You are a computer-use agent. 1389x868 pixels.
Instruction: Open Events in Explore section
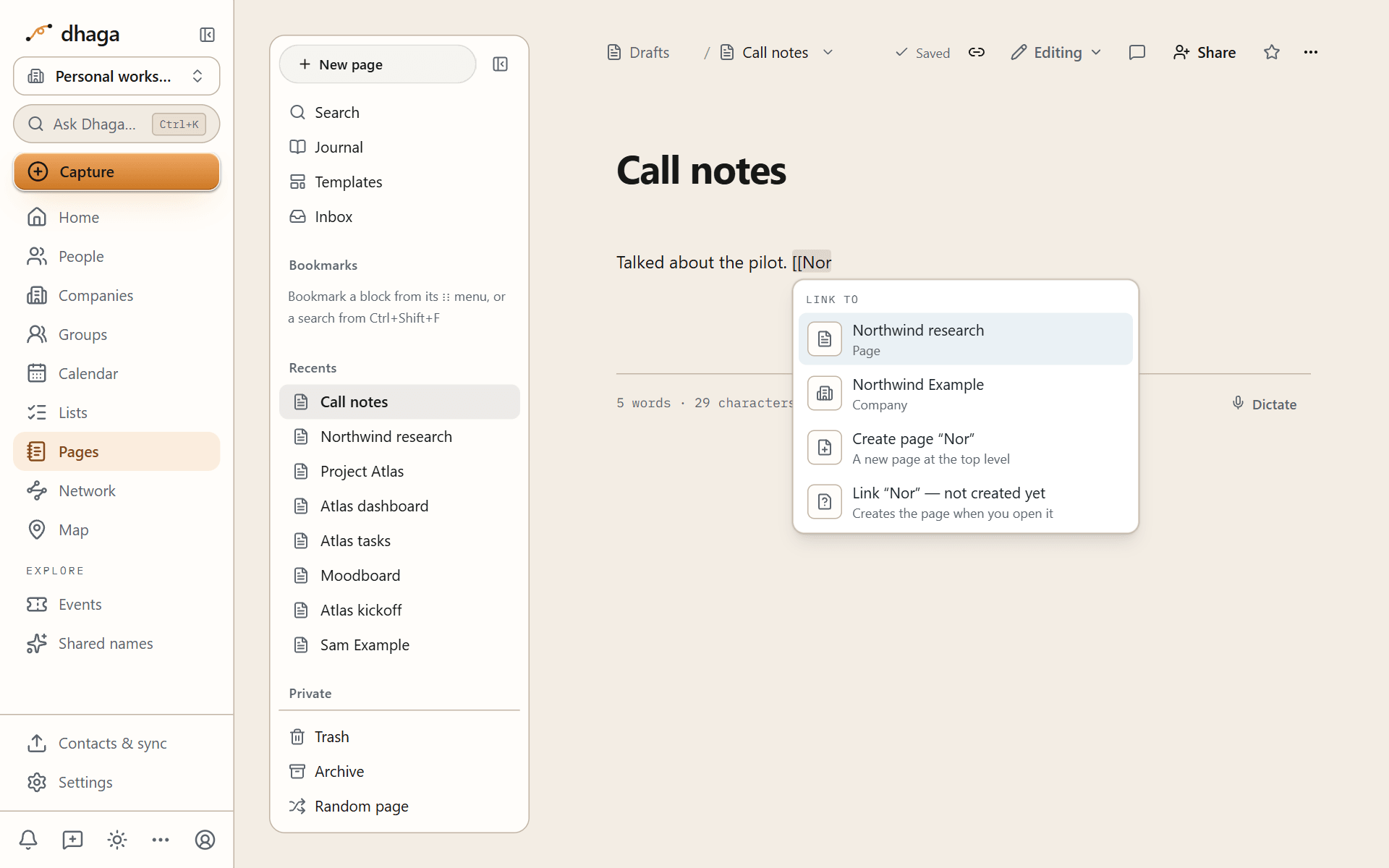click(x=116, y=605)
